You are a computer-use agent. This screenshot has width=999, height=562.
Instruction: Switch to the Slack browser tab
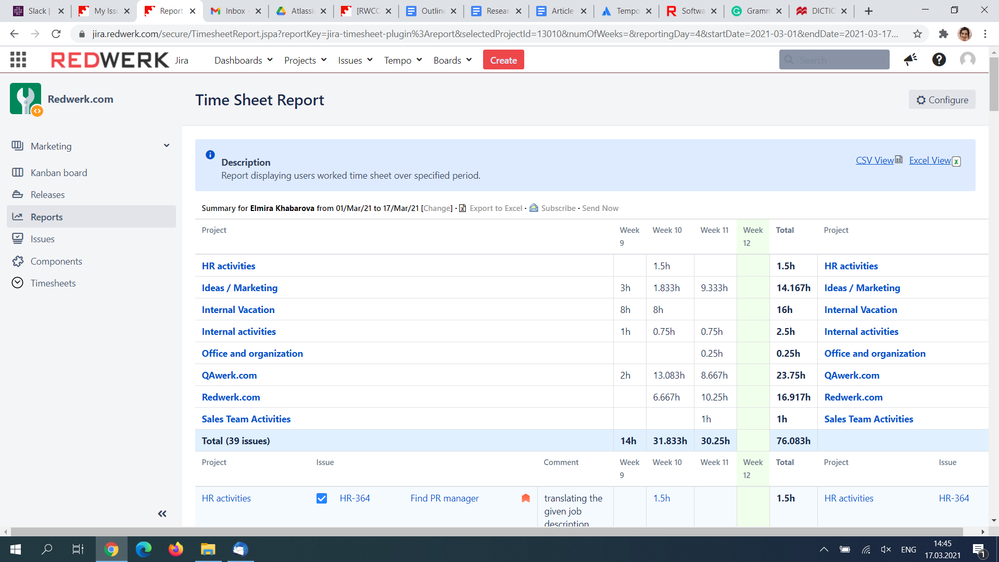(x=37, y=11)
